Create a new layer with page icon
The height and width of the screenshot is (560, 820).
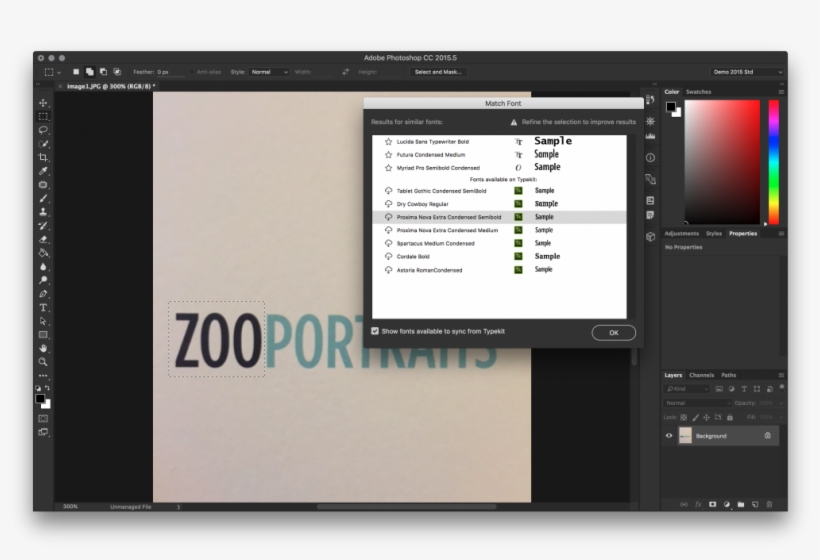[x=755, y=505]
